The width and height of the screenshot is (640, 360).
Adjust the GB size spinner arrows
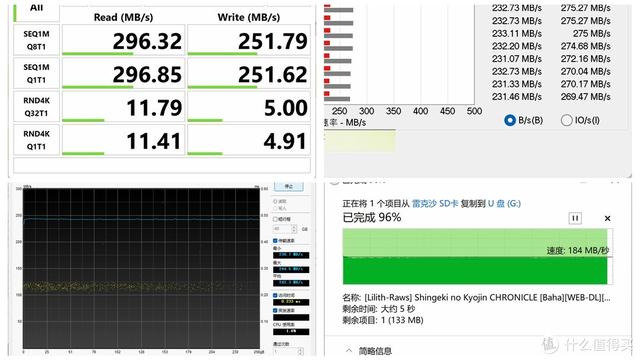(x=295, y=229)
